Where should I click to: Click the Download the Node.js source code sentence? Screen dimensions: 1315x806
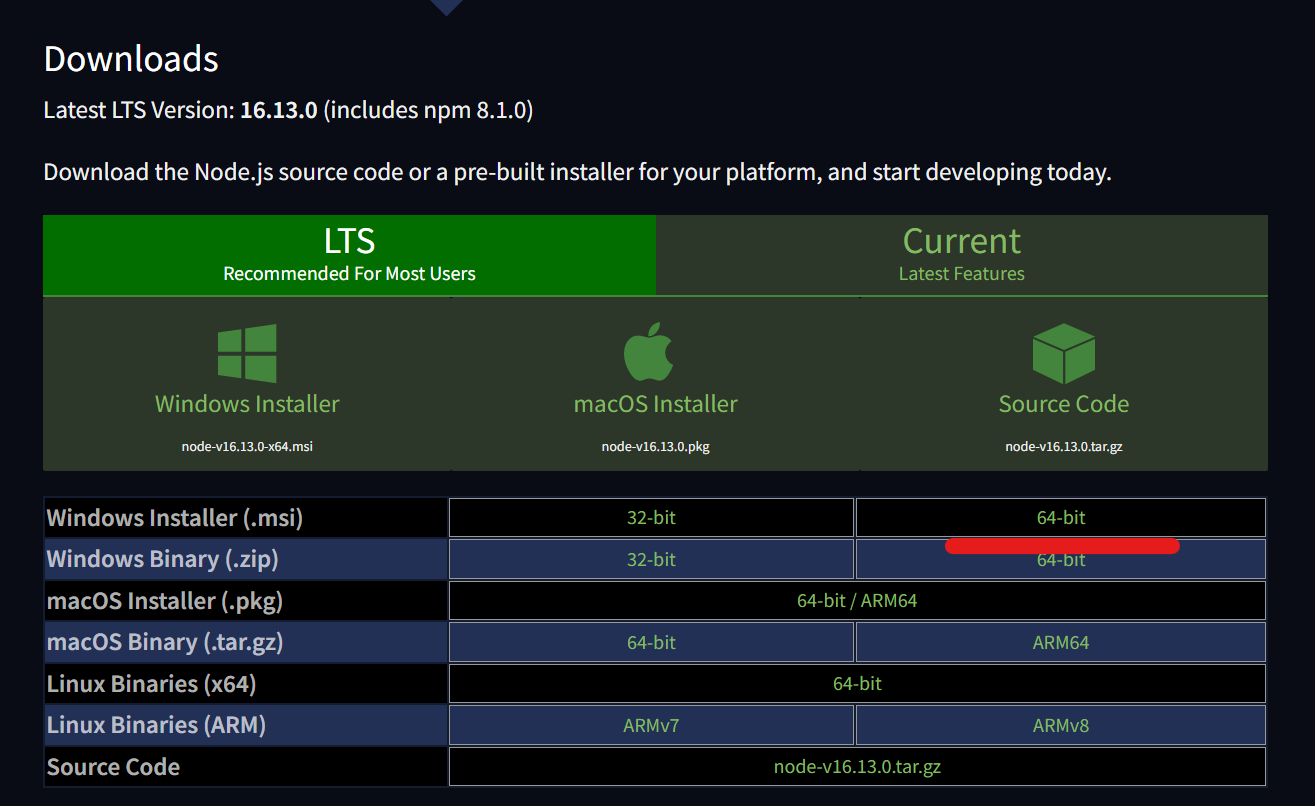coord(577,172)
